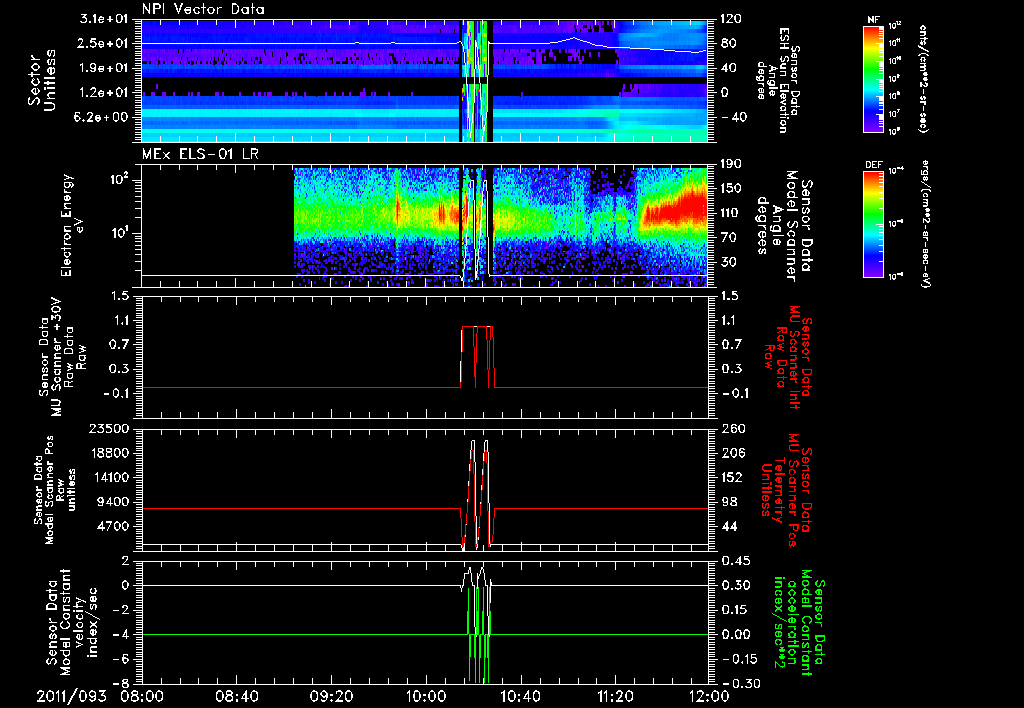Viewport: 1024px width, 708px height.
Task: Click the NF color bar scale
Action: [874, 79]
